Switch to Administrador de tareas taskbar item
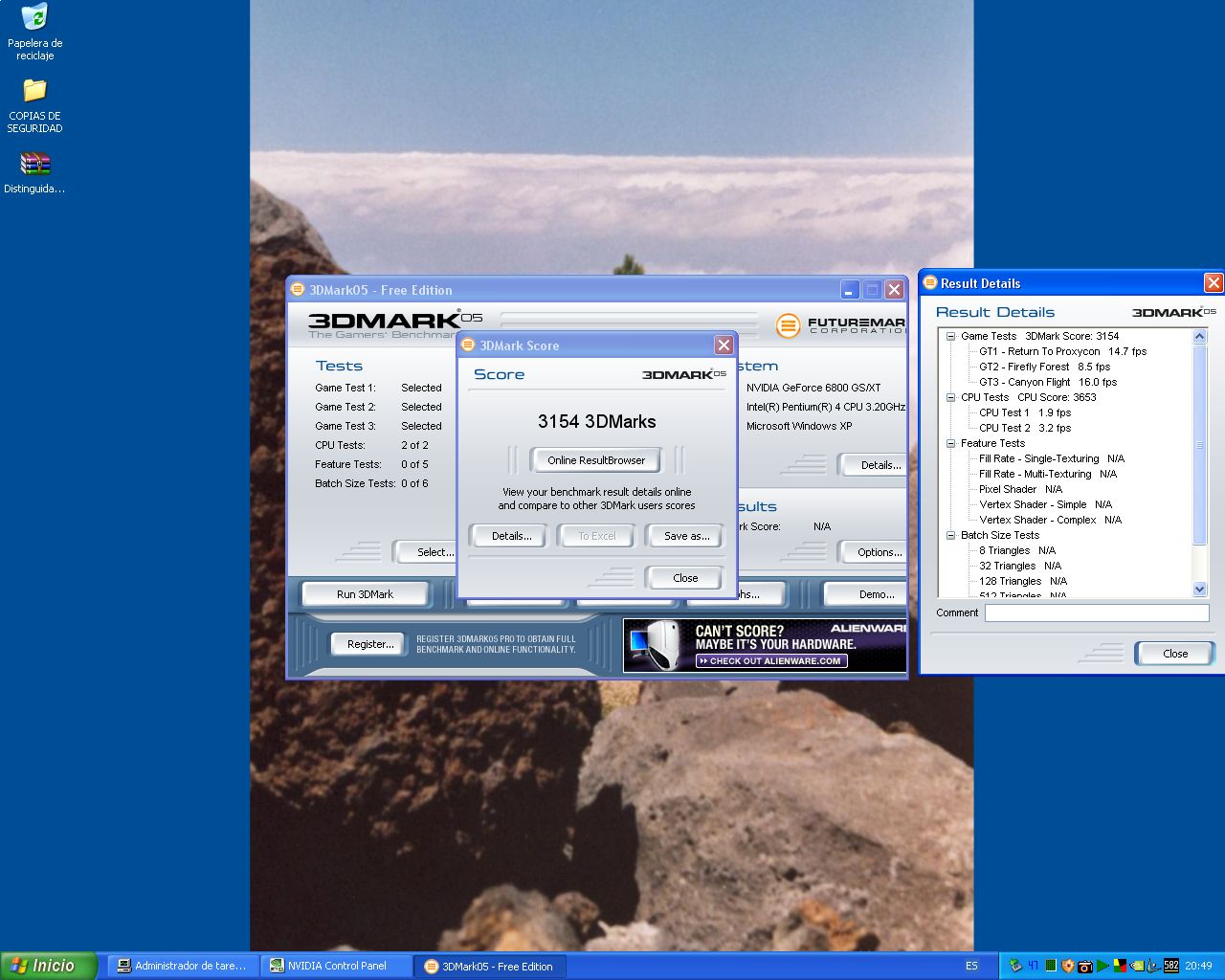 [182, 966]
